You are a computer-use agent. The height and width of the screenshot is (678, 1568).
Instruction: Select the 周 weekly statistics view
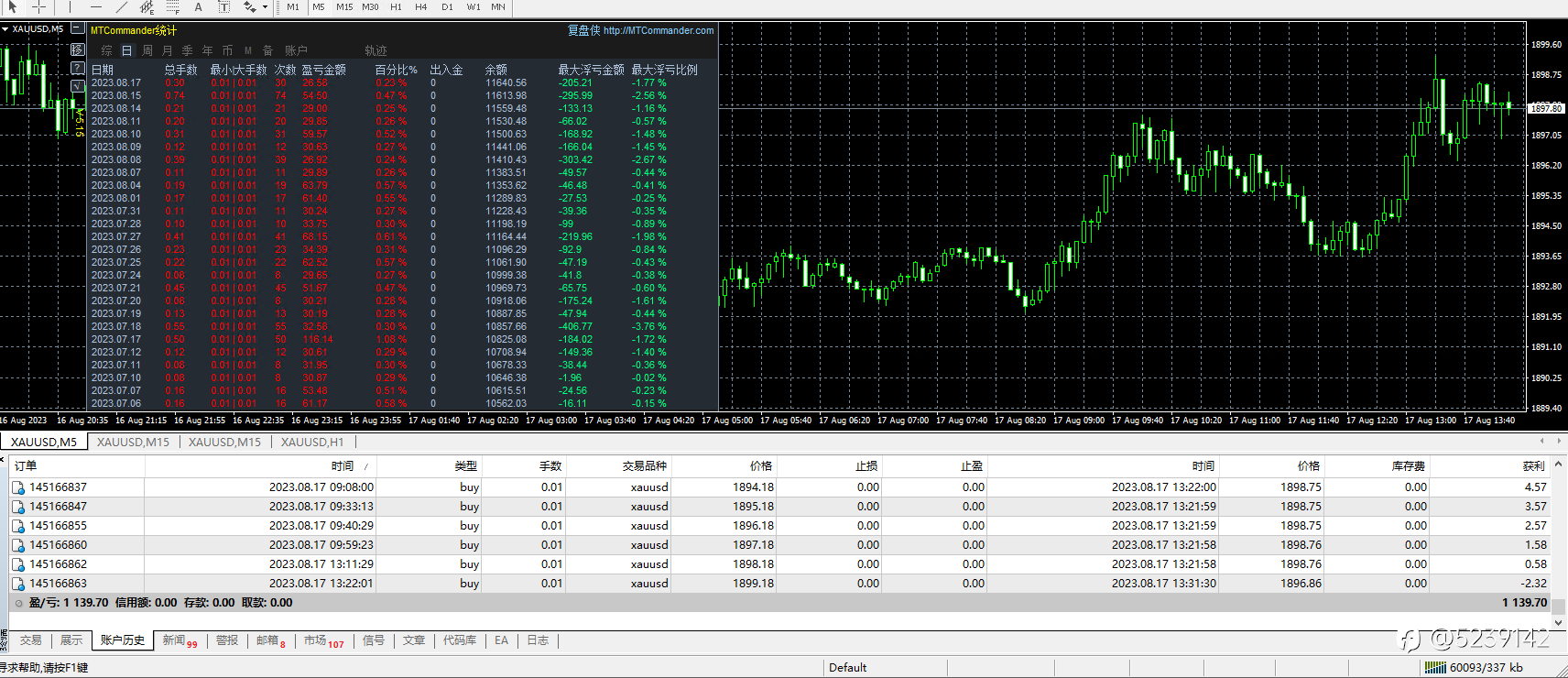[147, 50]
